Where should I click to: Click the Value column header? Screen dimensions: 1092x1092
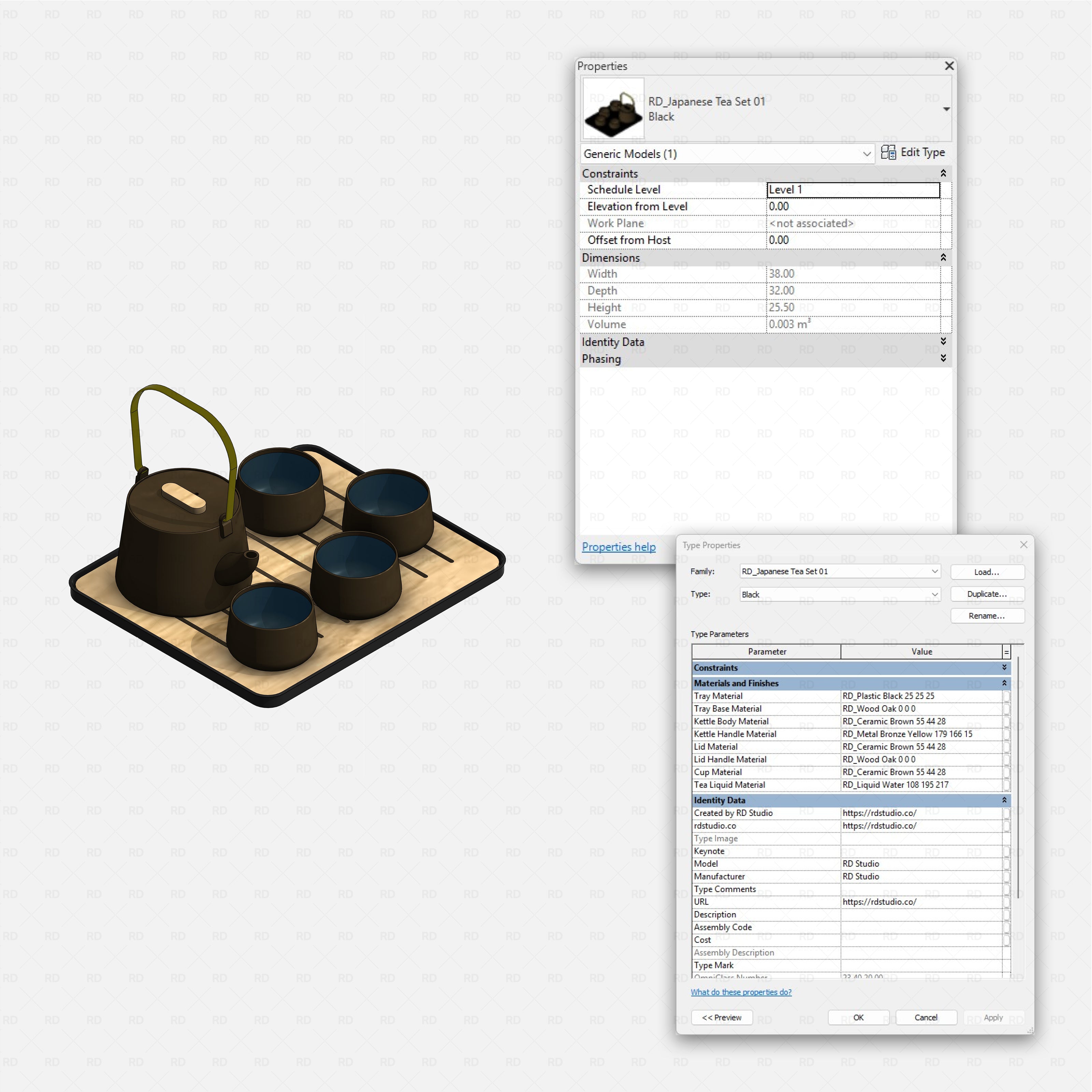(x=921, y=652)
